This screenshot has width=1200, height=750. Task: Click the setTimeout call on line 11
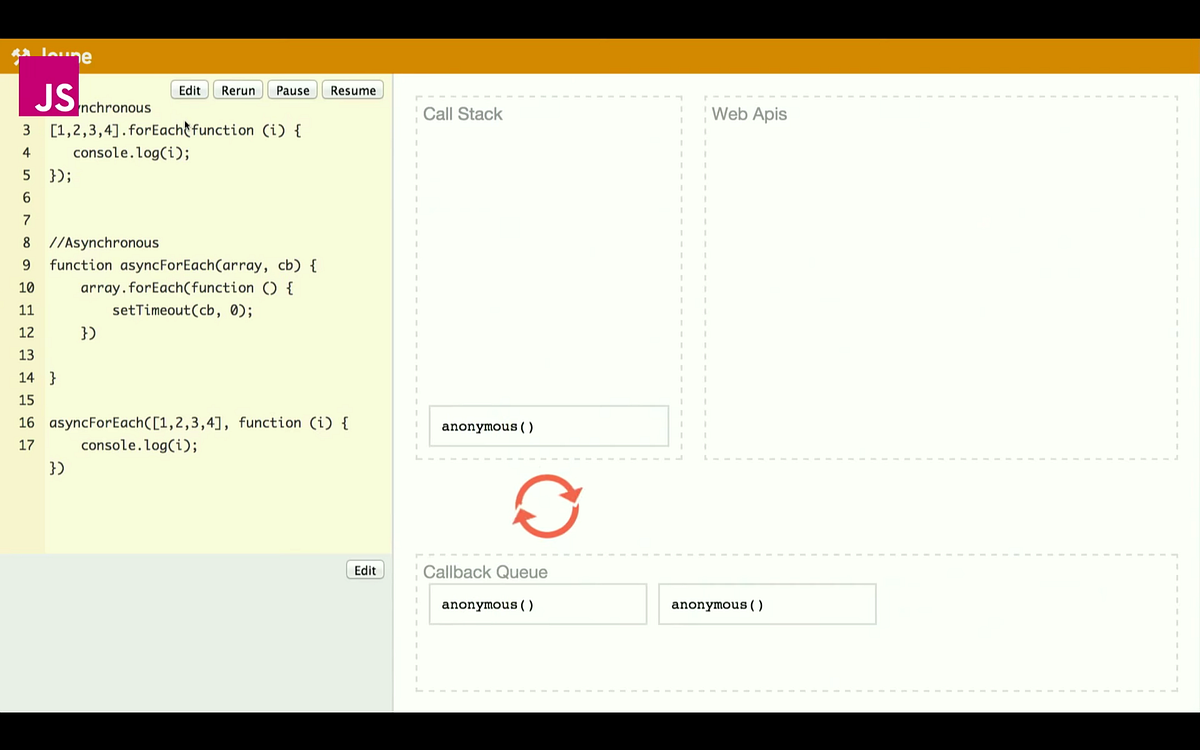[x=182, y=310]
